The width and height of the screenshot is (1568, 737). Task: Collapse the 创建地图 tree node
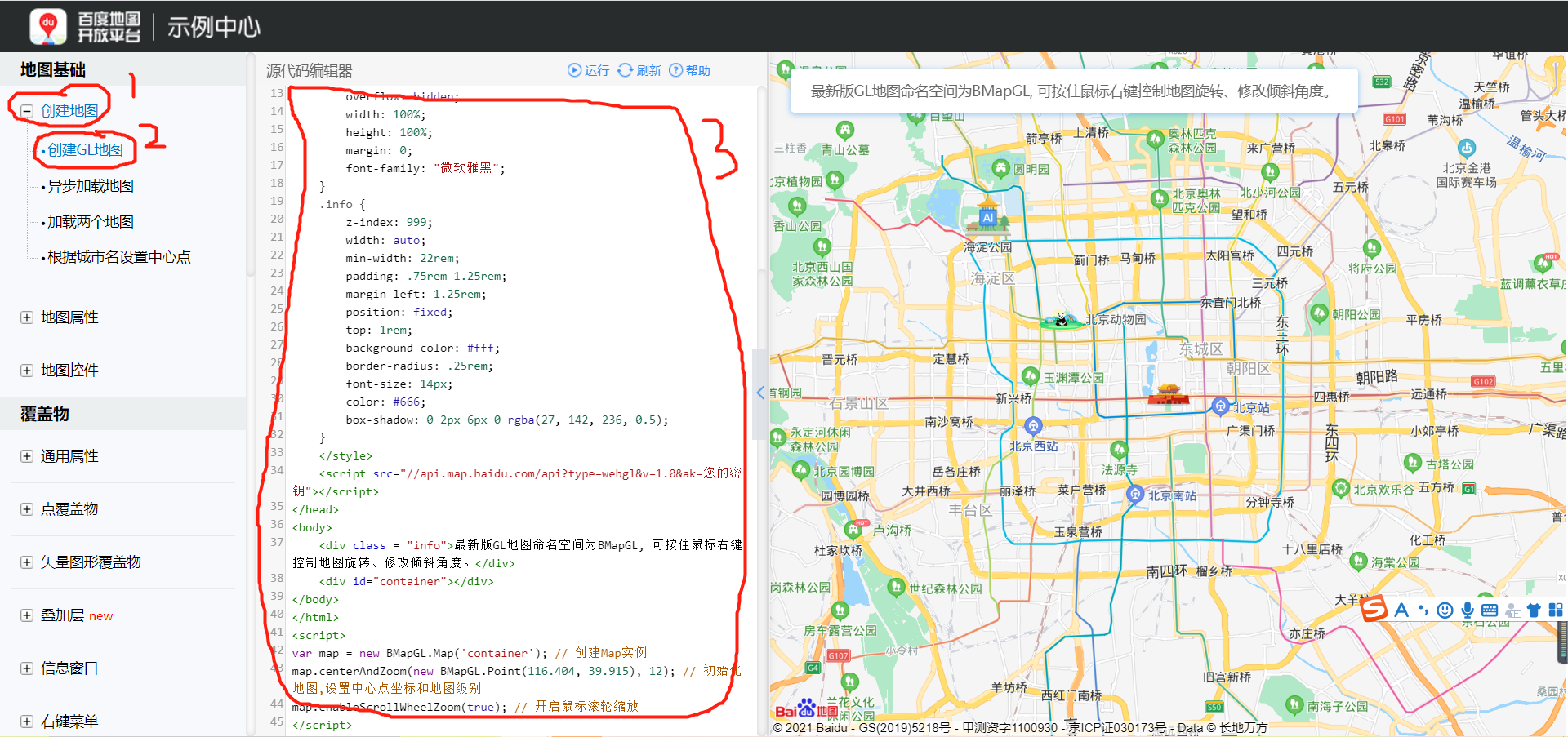[x=27, y=111]
